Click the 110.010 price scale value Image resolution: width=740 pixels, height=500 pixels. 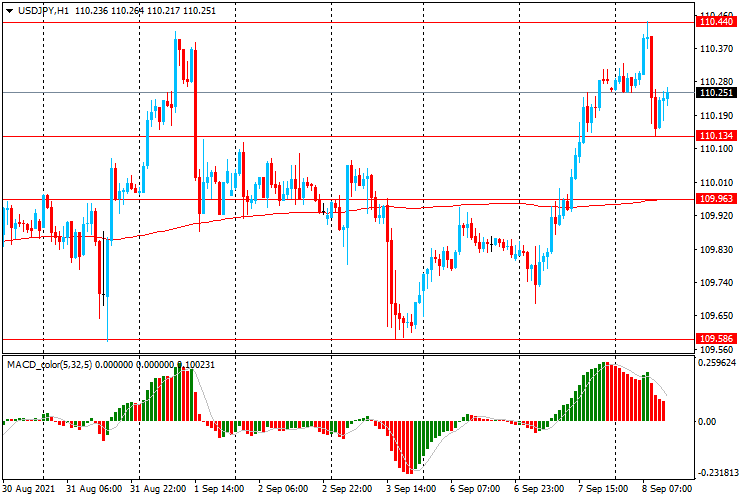tap(716, 183)
